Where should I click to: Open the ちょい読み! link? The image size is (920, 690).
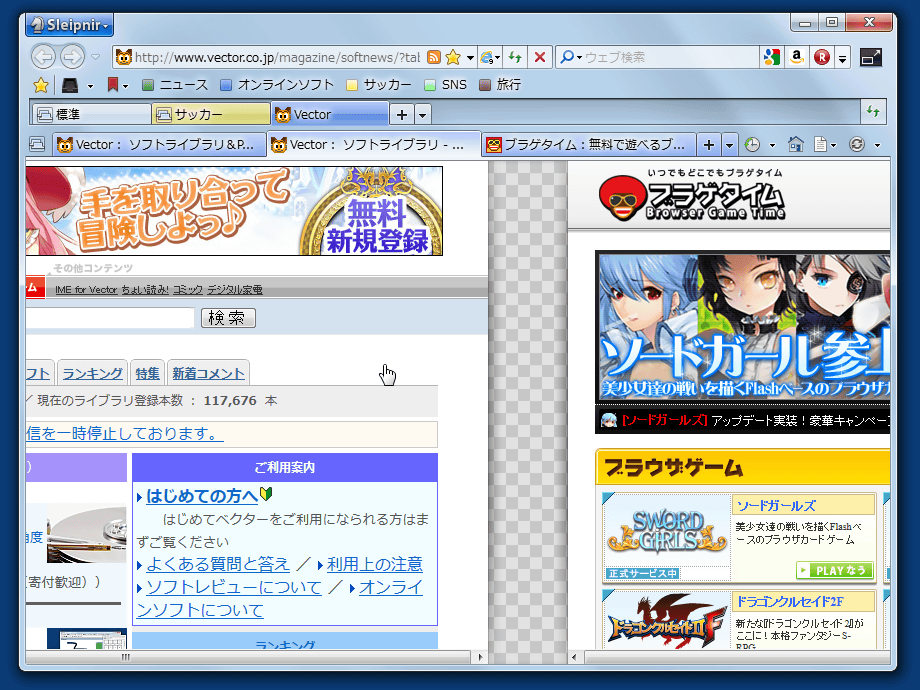point(145,290)
